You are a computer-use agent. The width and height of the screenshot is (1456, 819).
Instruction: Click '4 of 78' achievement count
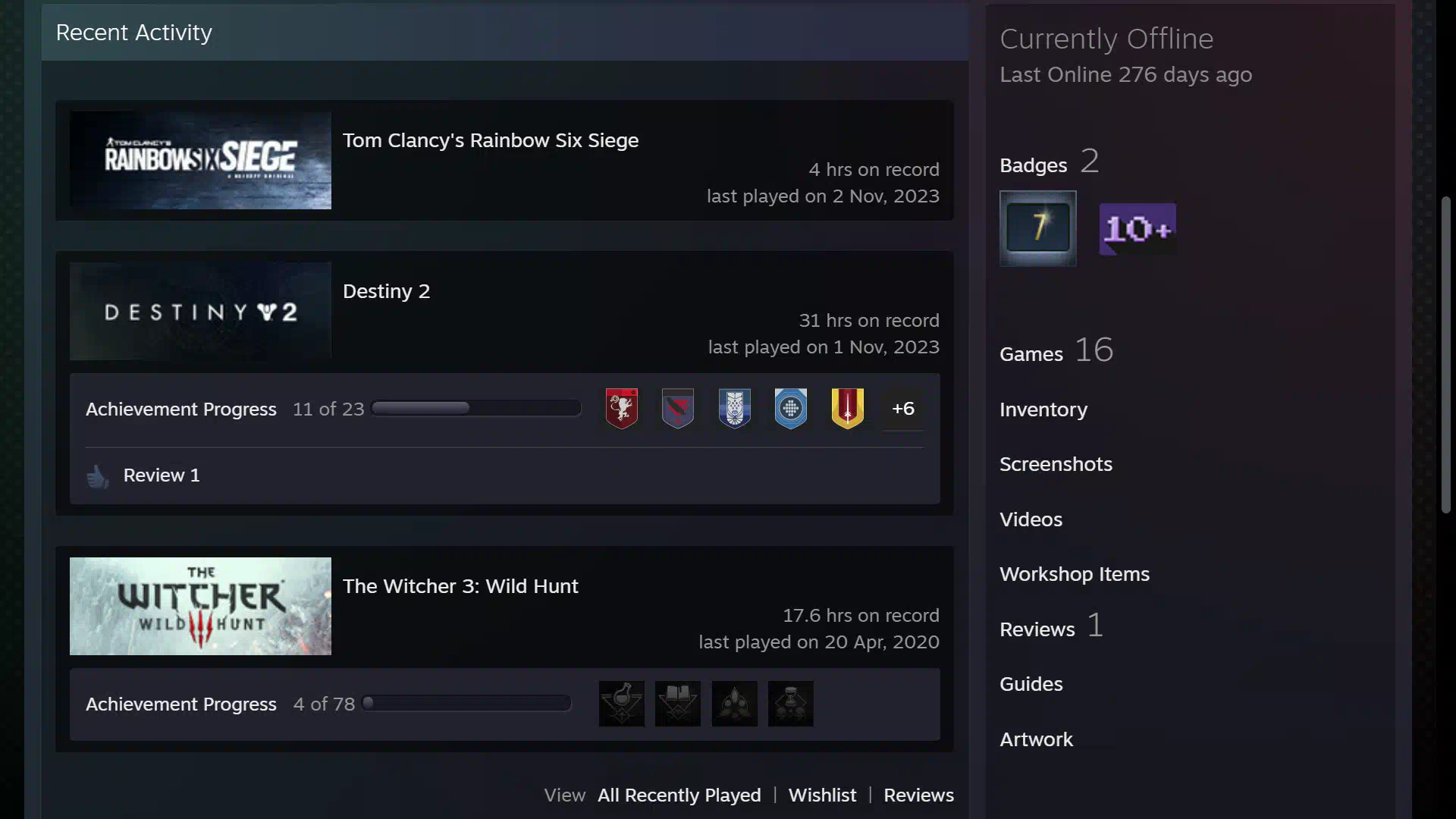click(x=324, y=704)
